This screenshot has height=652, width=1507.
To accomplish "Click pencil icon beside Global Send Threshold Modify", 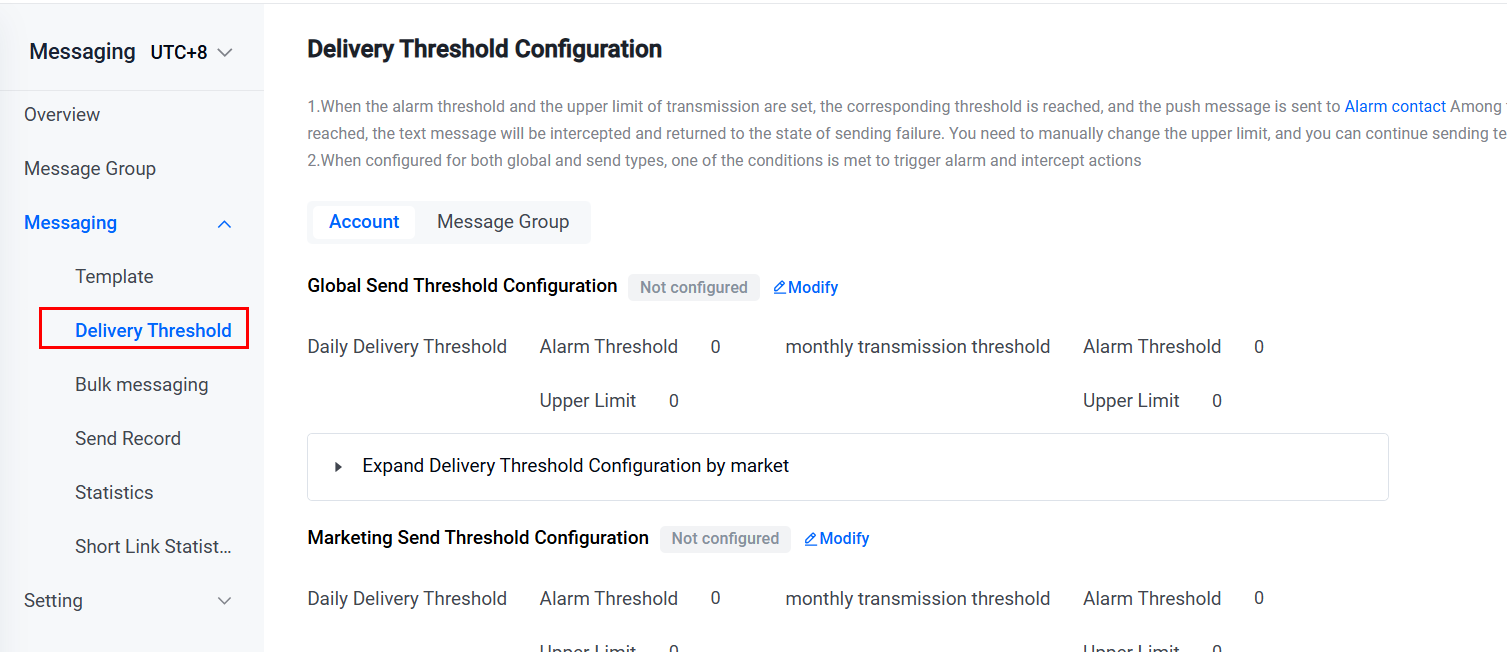I will (780, 288).
